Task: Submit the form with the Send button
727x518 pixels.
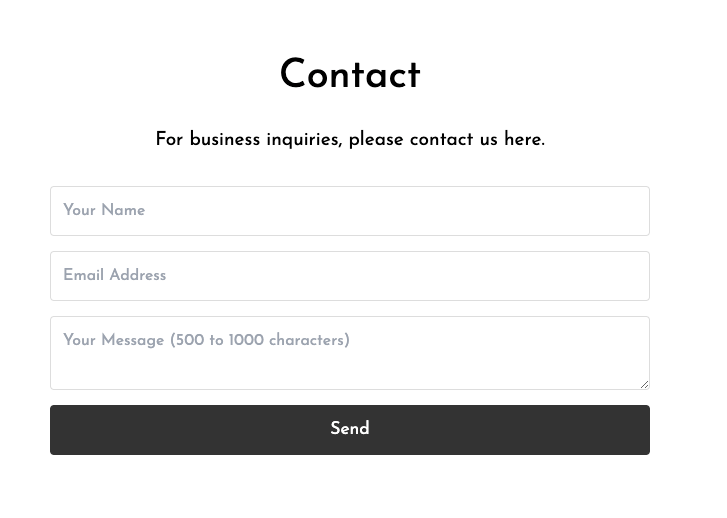Action: click(350, 430)
